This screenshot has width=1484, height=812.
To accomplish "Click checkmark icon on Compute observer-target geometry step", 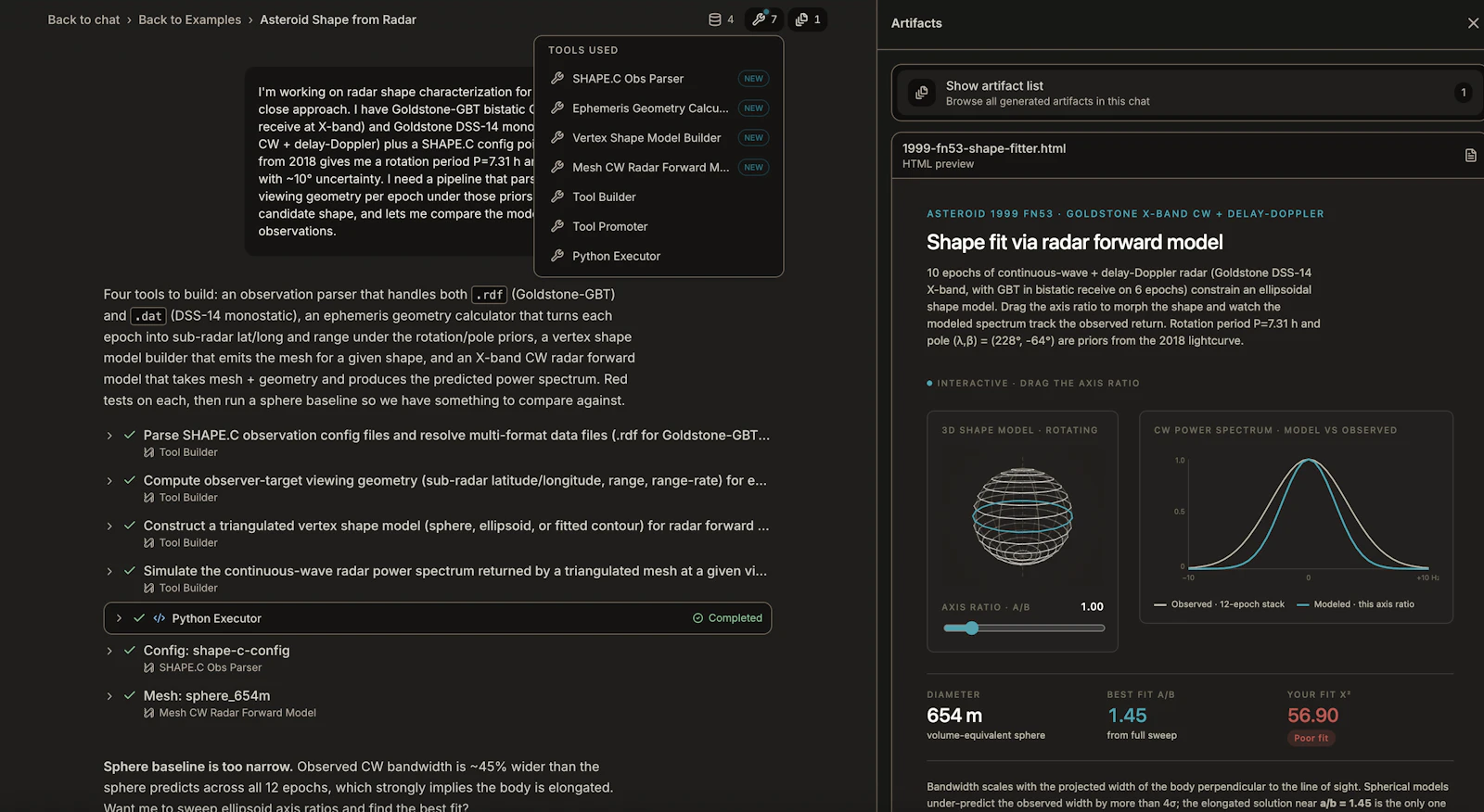I will pos(130,480).
